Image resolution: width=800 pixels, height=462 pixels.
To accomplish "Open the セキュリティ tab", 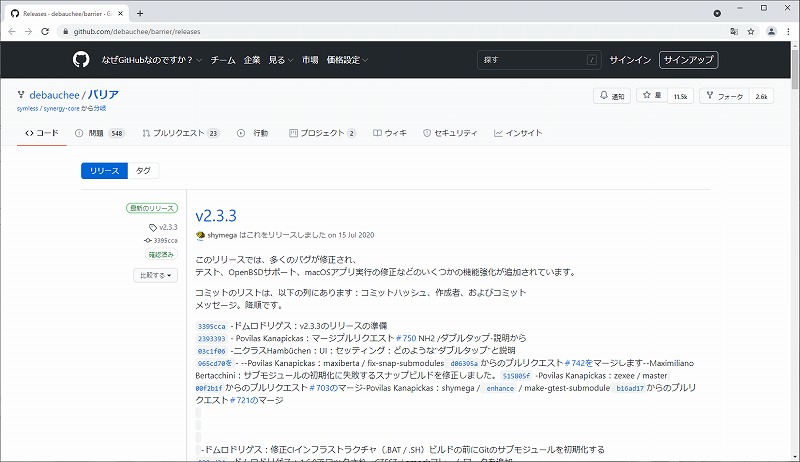I will [450, 133].
